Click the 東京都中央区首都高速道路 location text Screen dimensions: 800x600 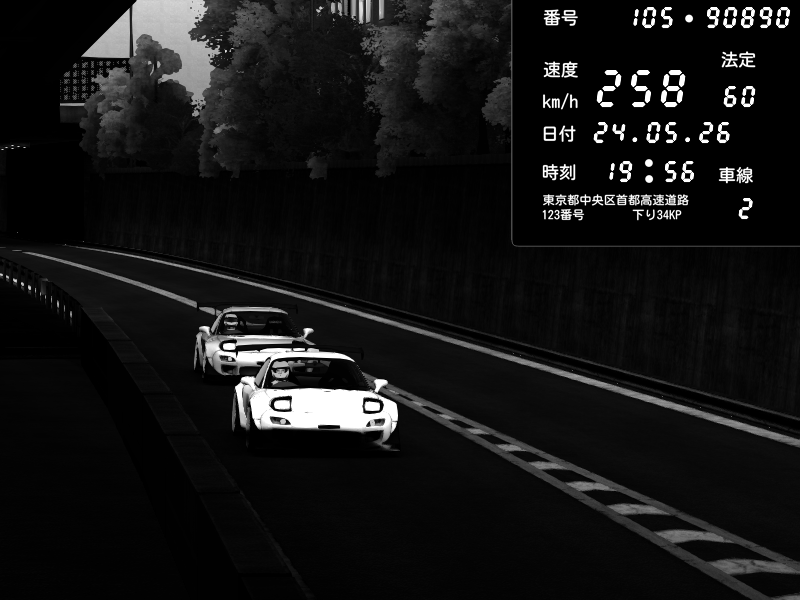[x=615, y=199]
